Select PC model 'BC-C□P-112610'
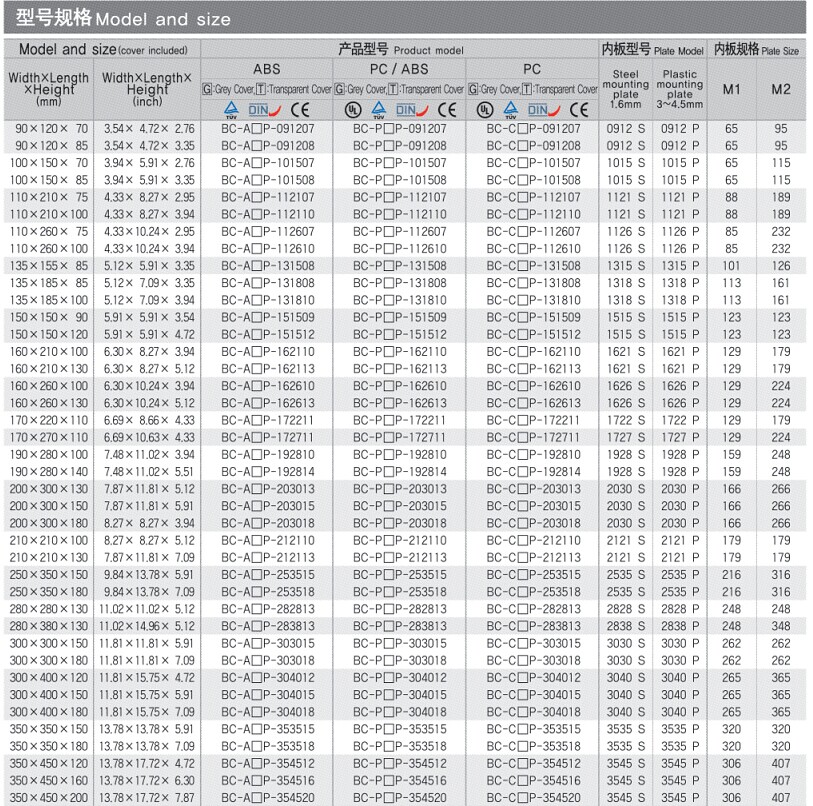813x806 pixels. (534, 248)
